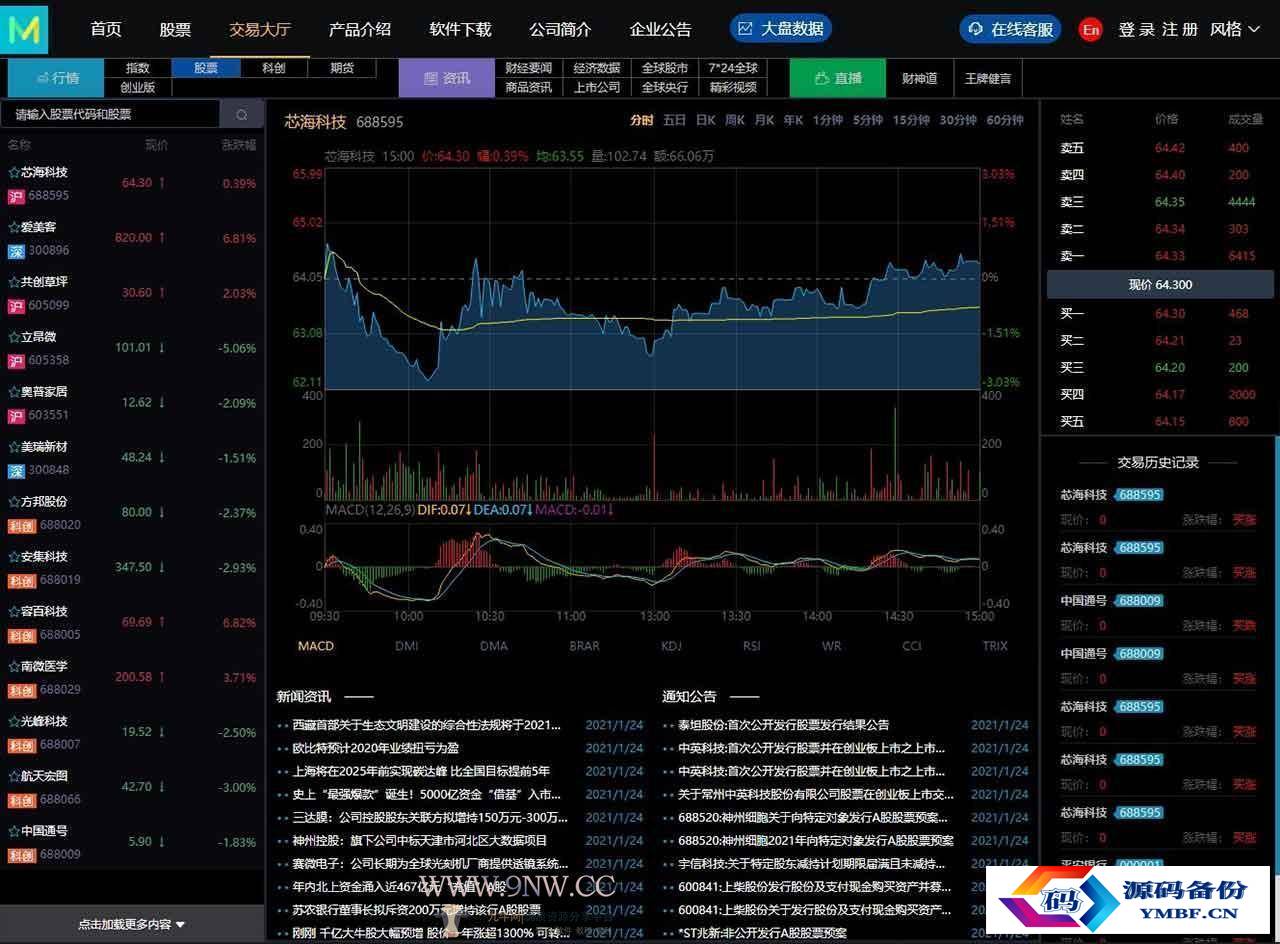Toggle favorite star for 容百科技

pyautogui.click(x=14, y=611)
